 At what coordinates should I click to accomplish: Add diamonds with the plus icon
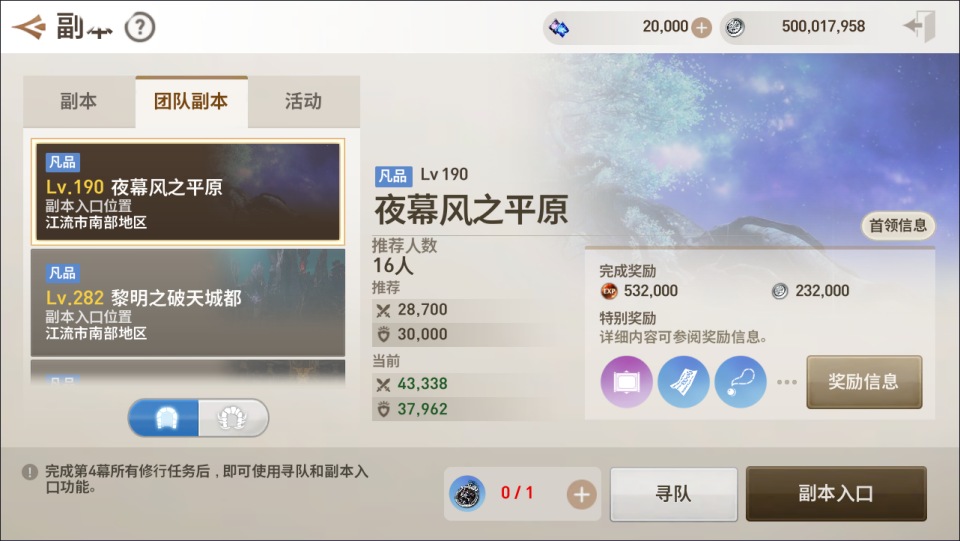[x=702, y=28]
